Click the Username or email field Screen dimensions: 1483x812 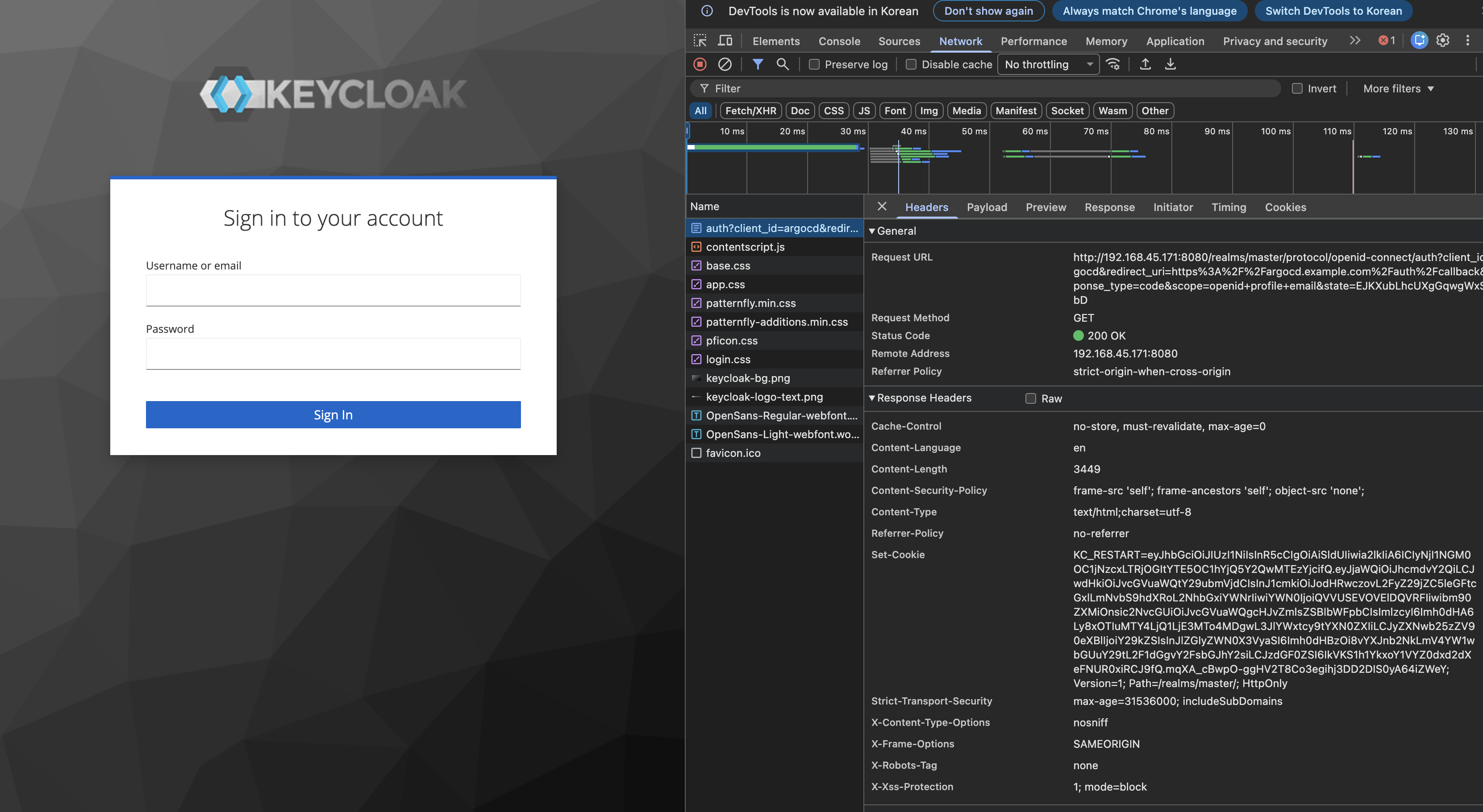pos(333,290)
